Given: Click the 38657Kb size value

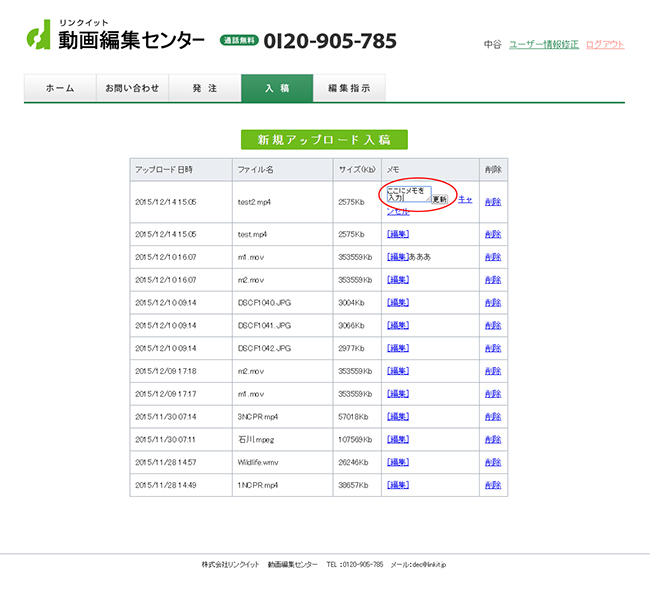Looking at the screenshot, I should tap(353, 485).
